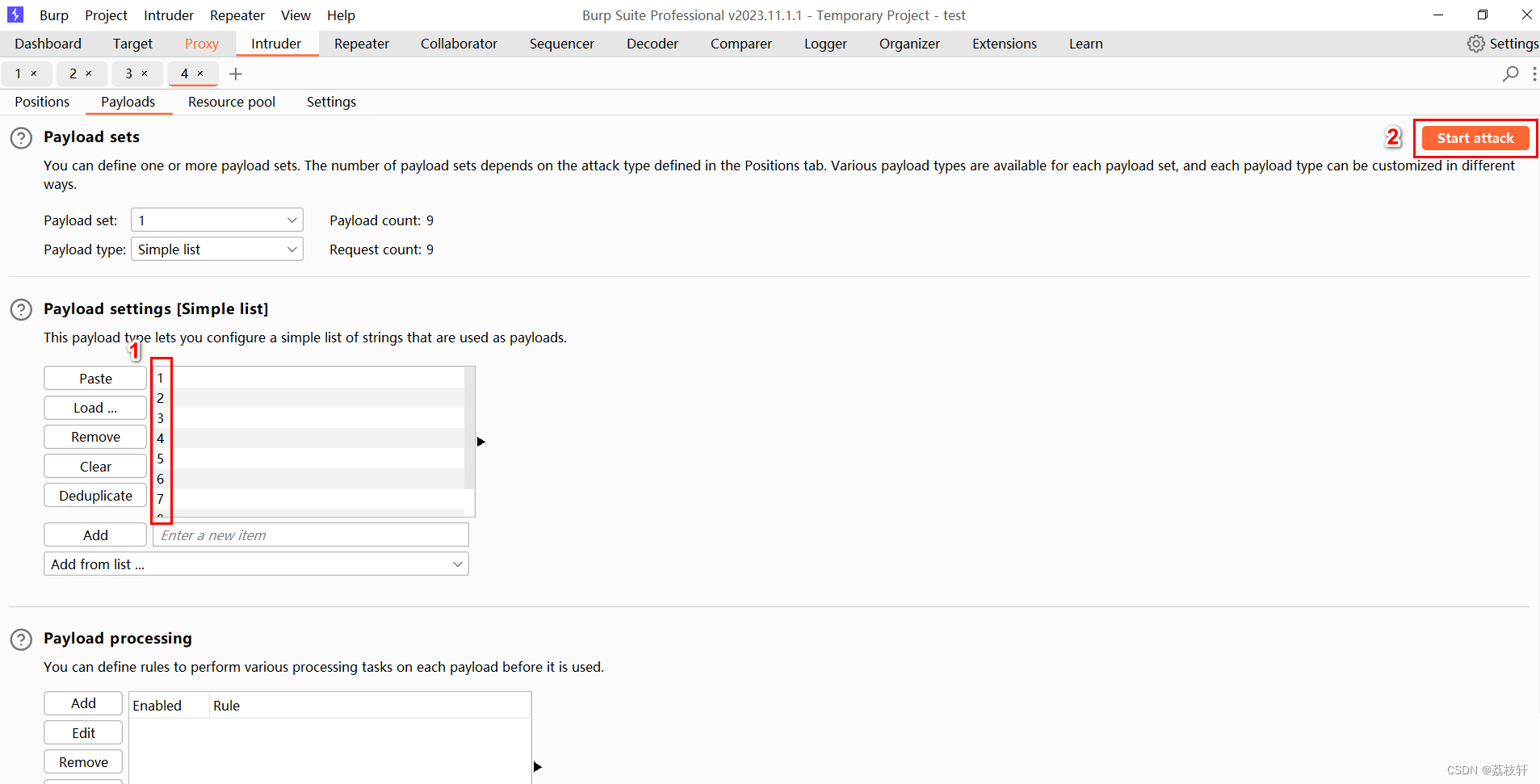Switch to the Extensions tab
1540x784 pixels.
click(x=1005, y=44)
